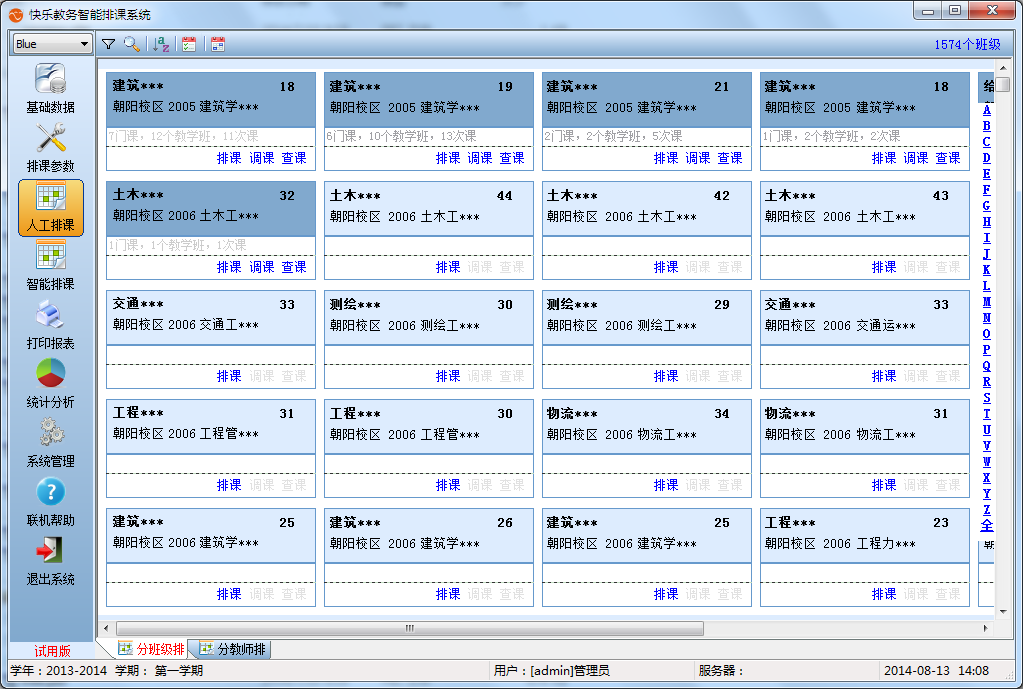Click the horizontal scrollbar thumb
Viewport: 1023px width, 689px height.
pos(410,629)
